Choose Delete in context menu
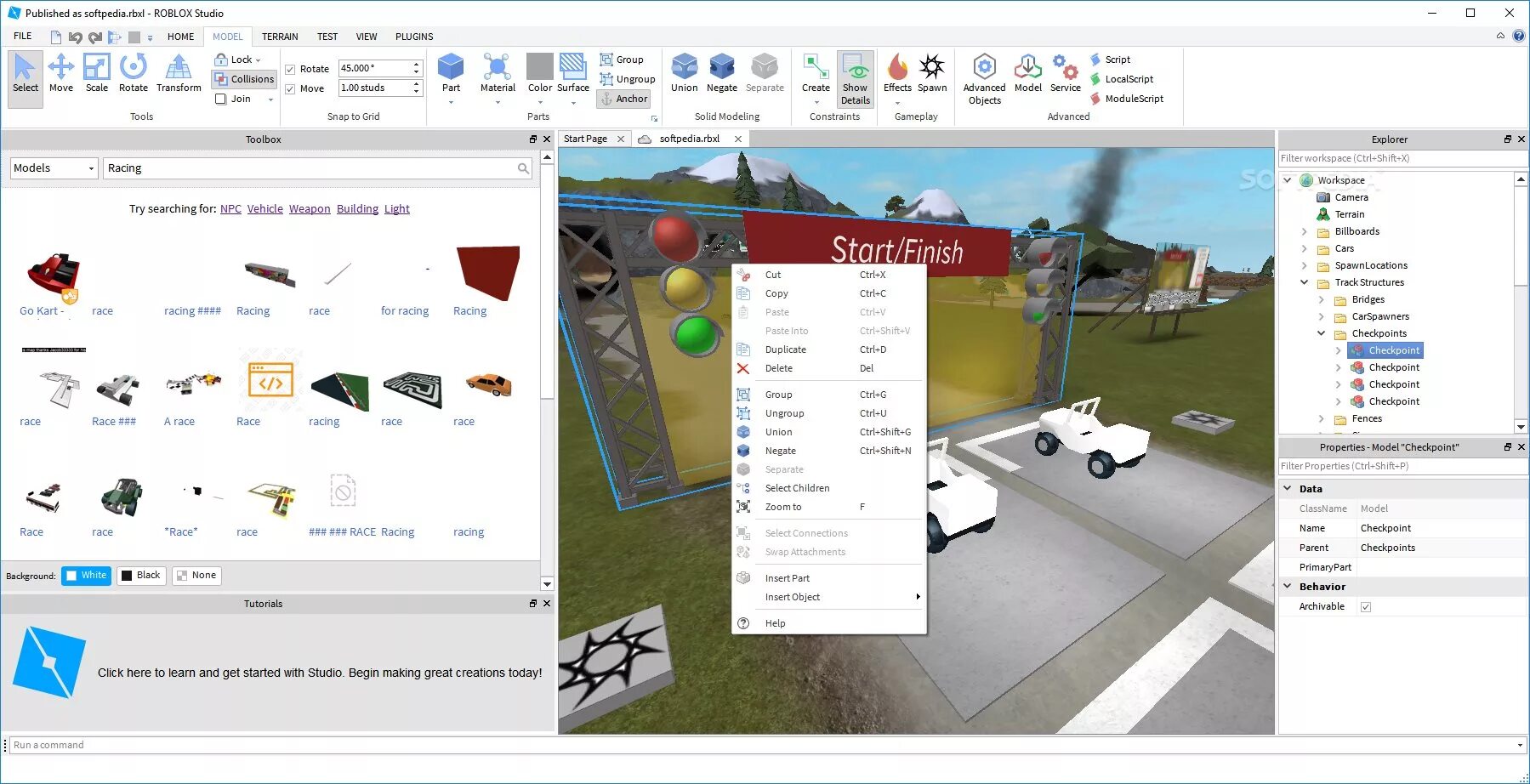 click(828, 368)
